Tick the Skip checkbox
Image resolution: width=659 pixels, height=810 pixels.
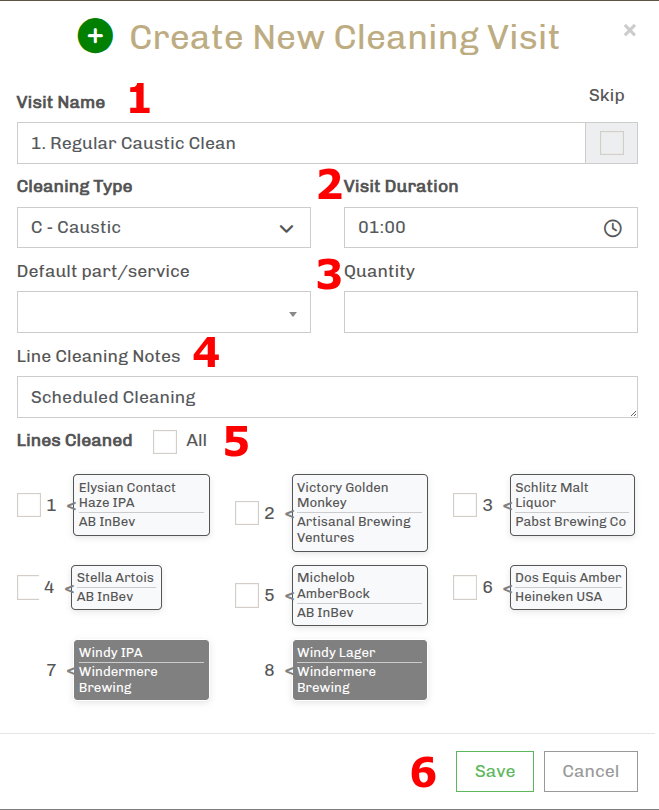tap(611, 143)
